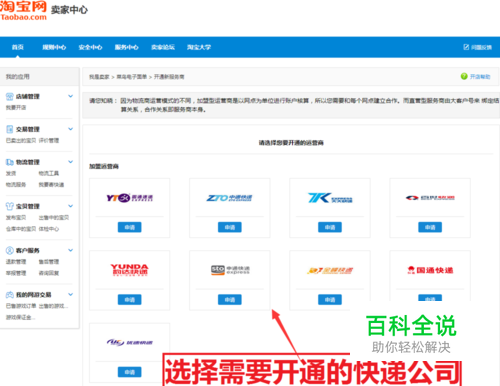Click 申请 under the YTO logo
Screen dimensions: 500x386
[130, 227]
